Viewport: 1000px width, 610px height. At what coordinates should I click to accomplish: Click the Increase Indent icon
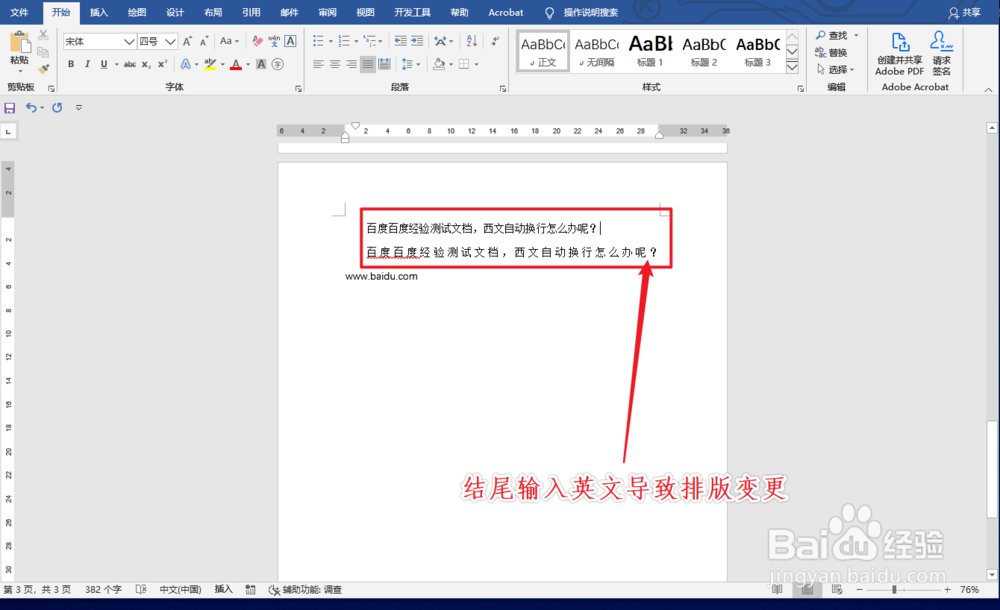click(x=417, y=41)
